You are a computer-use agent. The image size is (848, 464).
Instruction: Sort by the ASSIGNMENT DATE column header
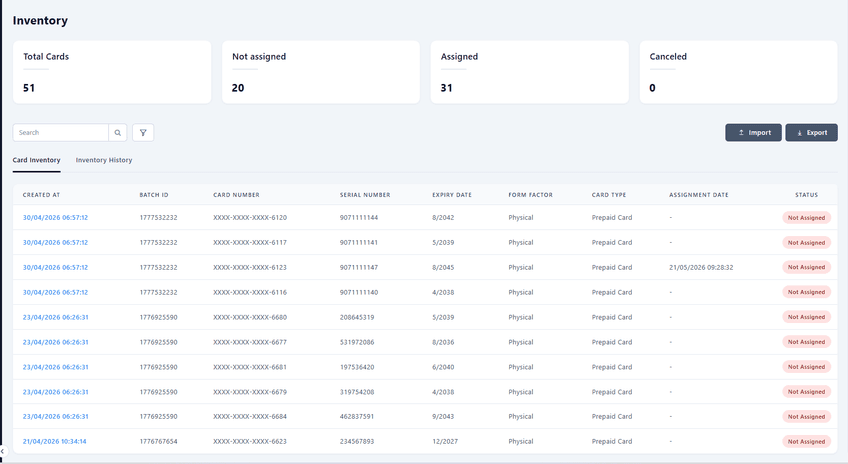tap(699, 195)
